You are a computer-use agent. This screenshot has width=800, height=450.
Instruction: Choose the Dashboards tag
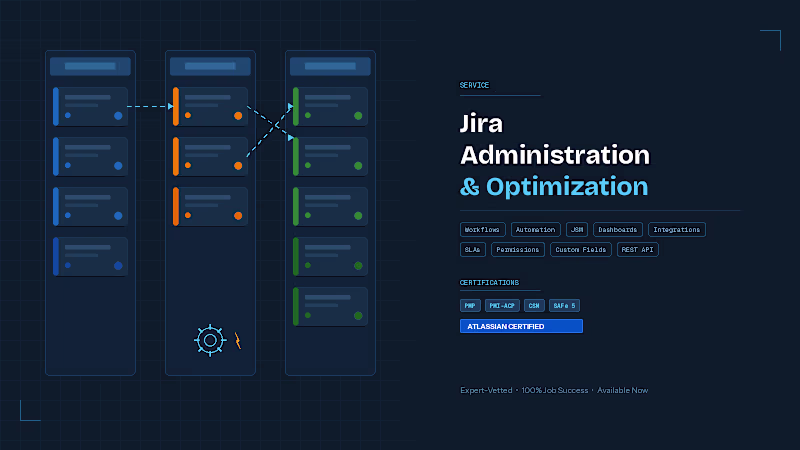(x=617, y=230)
